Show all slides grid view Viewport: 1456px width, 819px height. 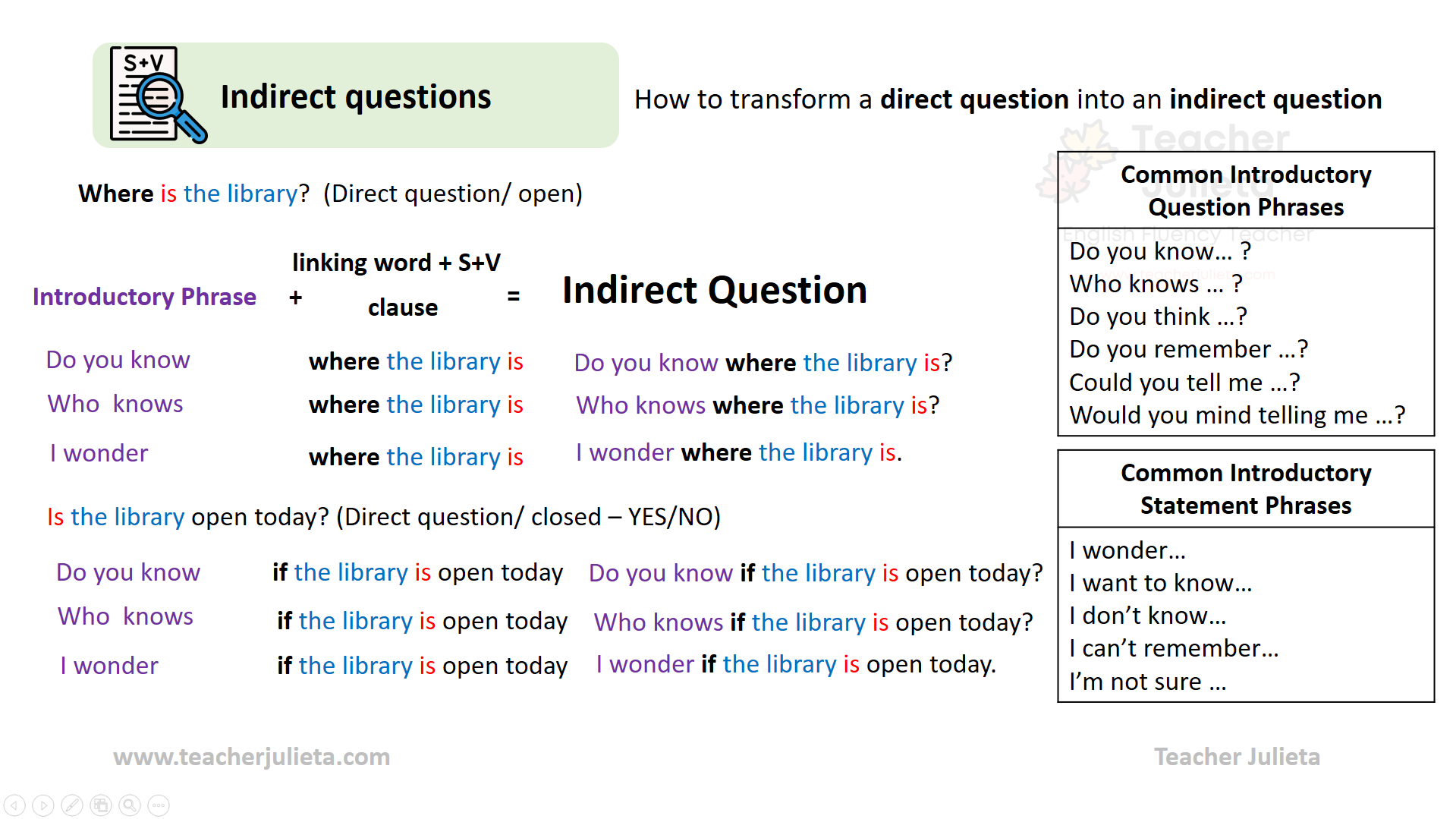(101, 805)
